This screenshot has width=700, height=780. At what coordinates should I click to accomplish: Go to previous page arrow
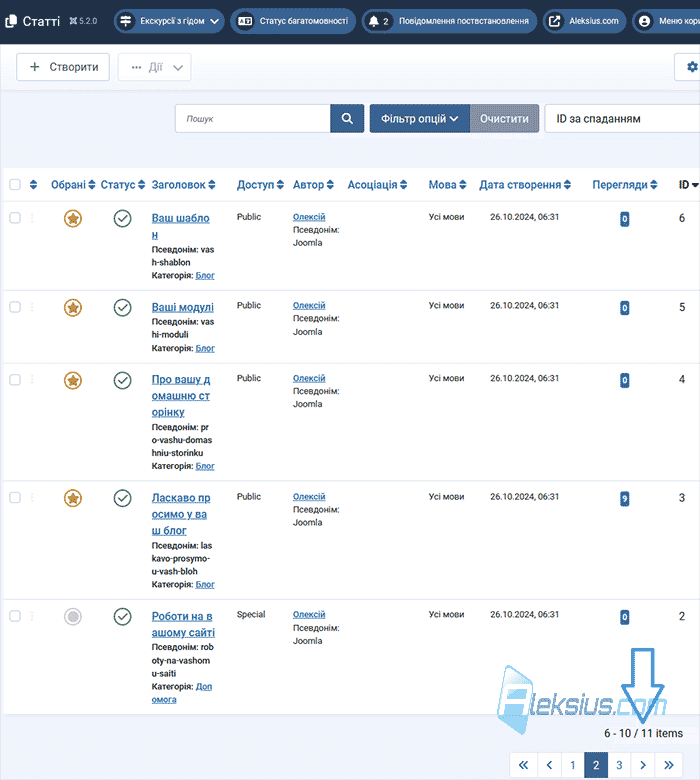click(x=549, y=765)
